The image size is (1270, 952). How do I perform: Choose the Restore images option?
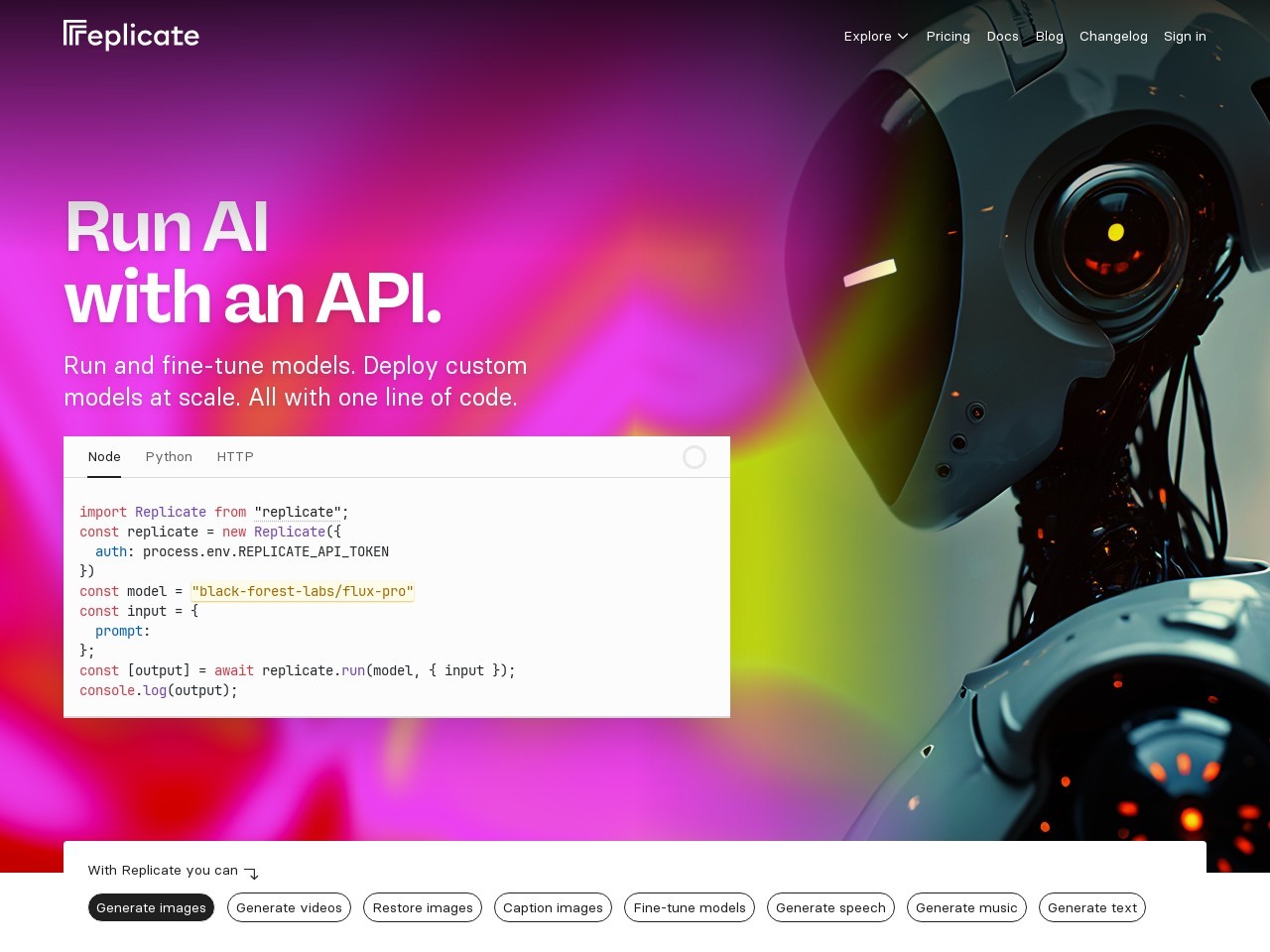[423, 907]
